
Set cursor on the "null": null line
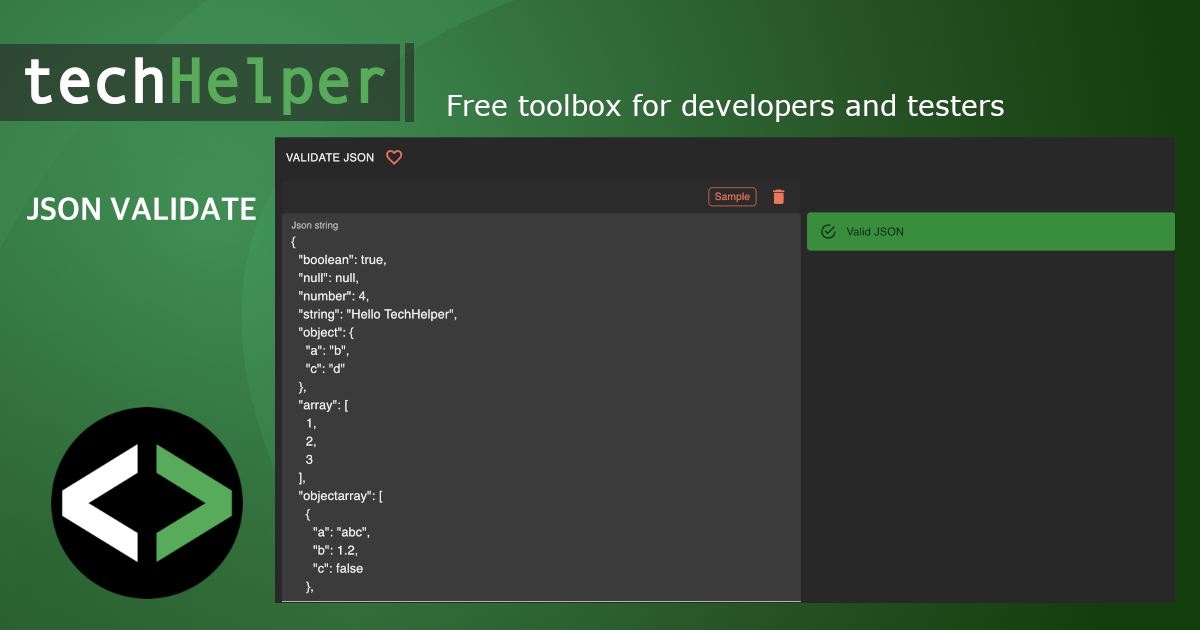328,278
